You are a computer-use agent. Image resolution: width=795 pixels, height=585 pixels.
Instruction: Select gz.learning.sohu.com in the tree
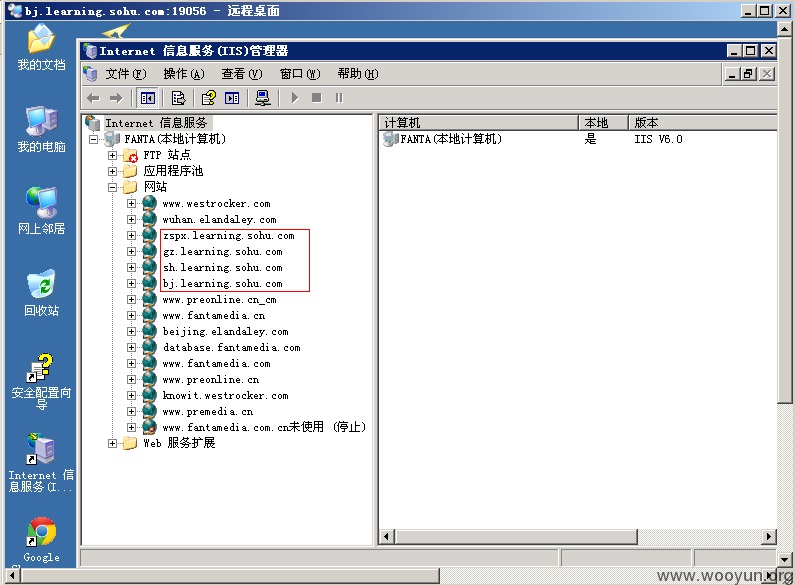tap(223, 251)
